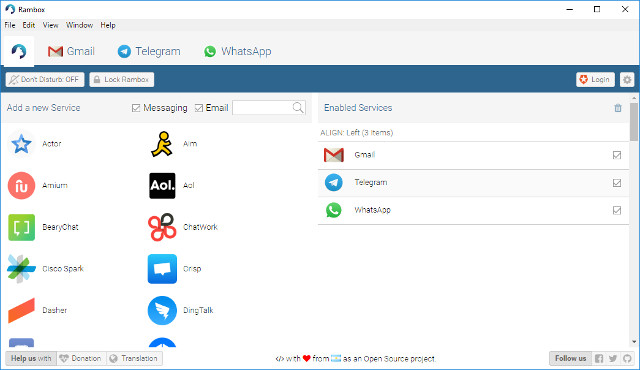Remove all services with trash icon
Screen dimensions: 640x370
tap(618, 108)
